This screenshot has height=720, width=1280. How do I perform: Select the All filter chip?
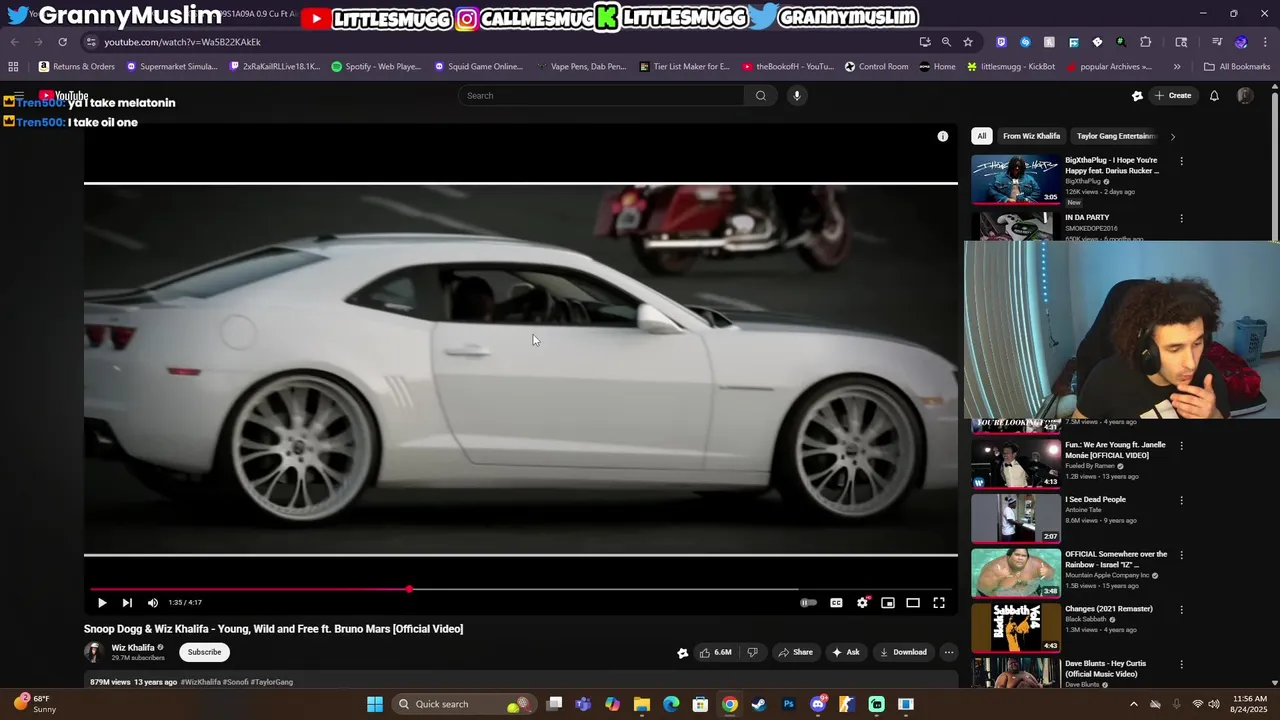(982, 136)
